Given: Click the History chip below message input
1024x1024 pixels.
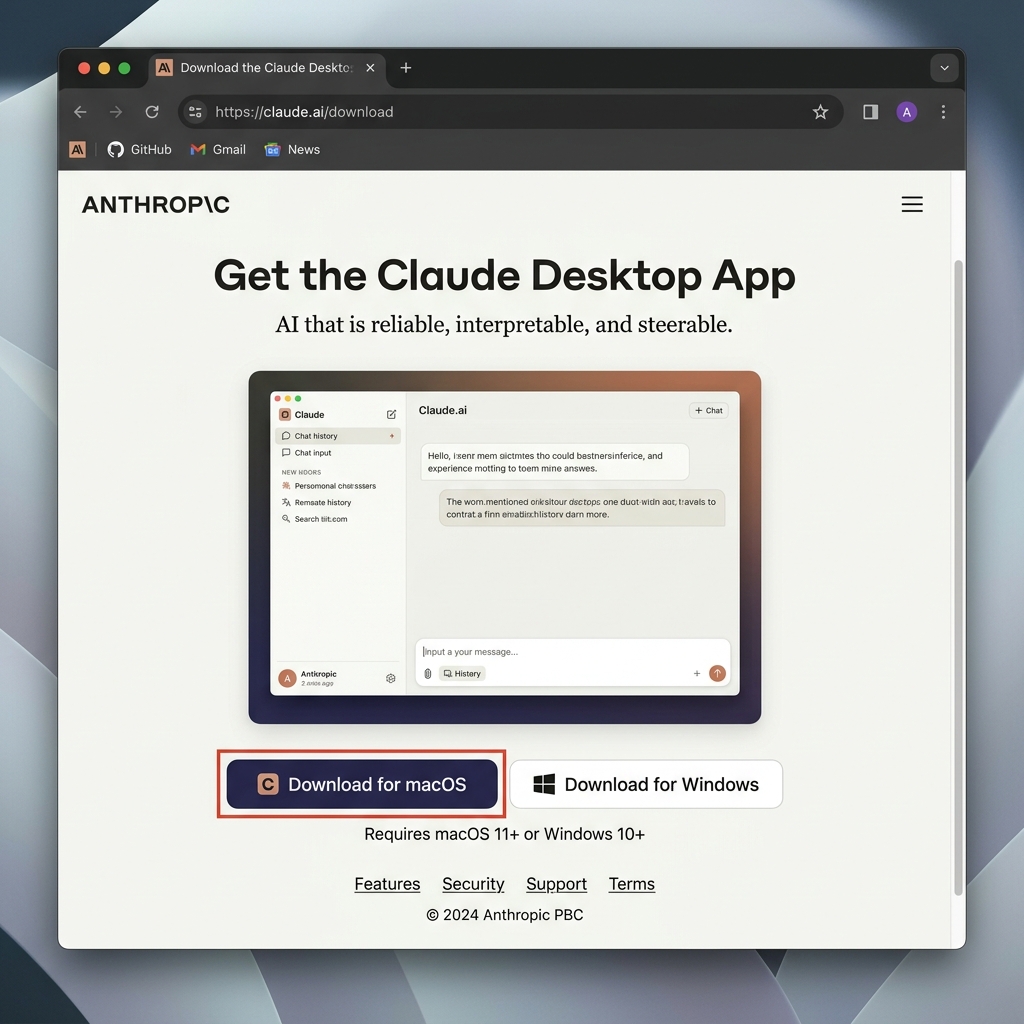Looking at the screenshot, I should pyautogui.click(x=462, y=673).
